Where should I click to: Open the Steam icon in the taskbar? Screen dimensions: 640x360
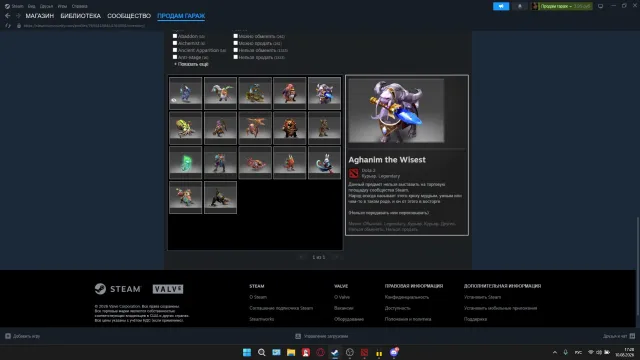(x=335, y=352)
